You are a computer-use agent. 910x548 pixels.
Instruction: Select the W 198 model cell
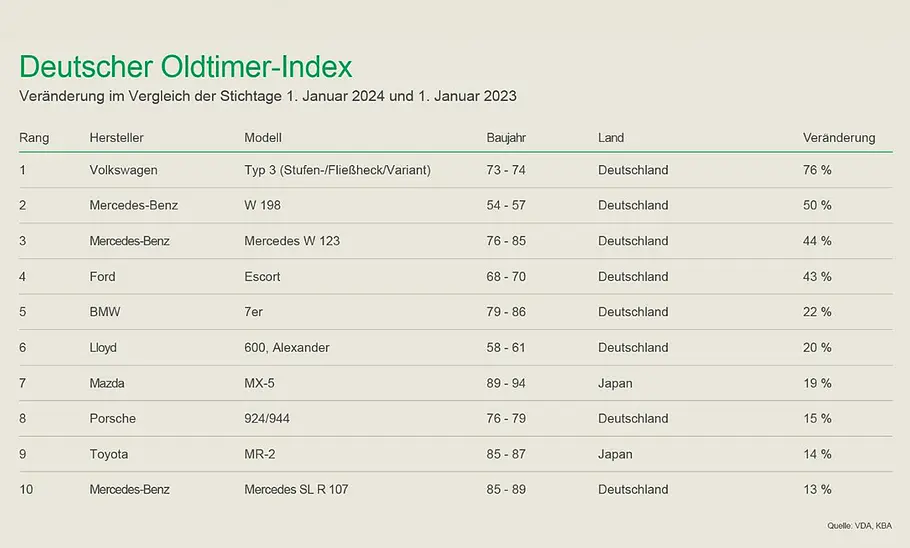[x=262, y=206]
